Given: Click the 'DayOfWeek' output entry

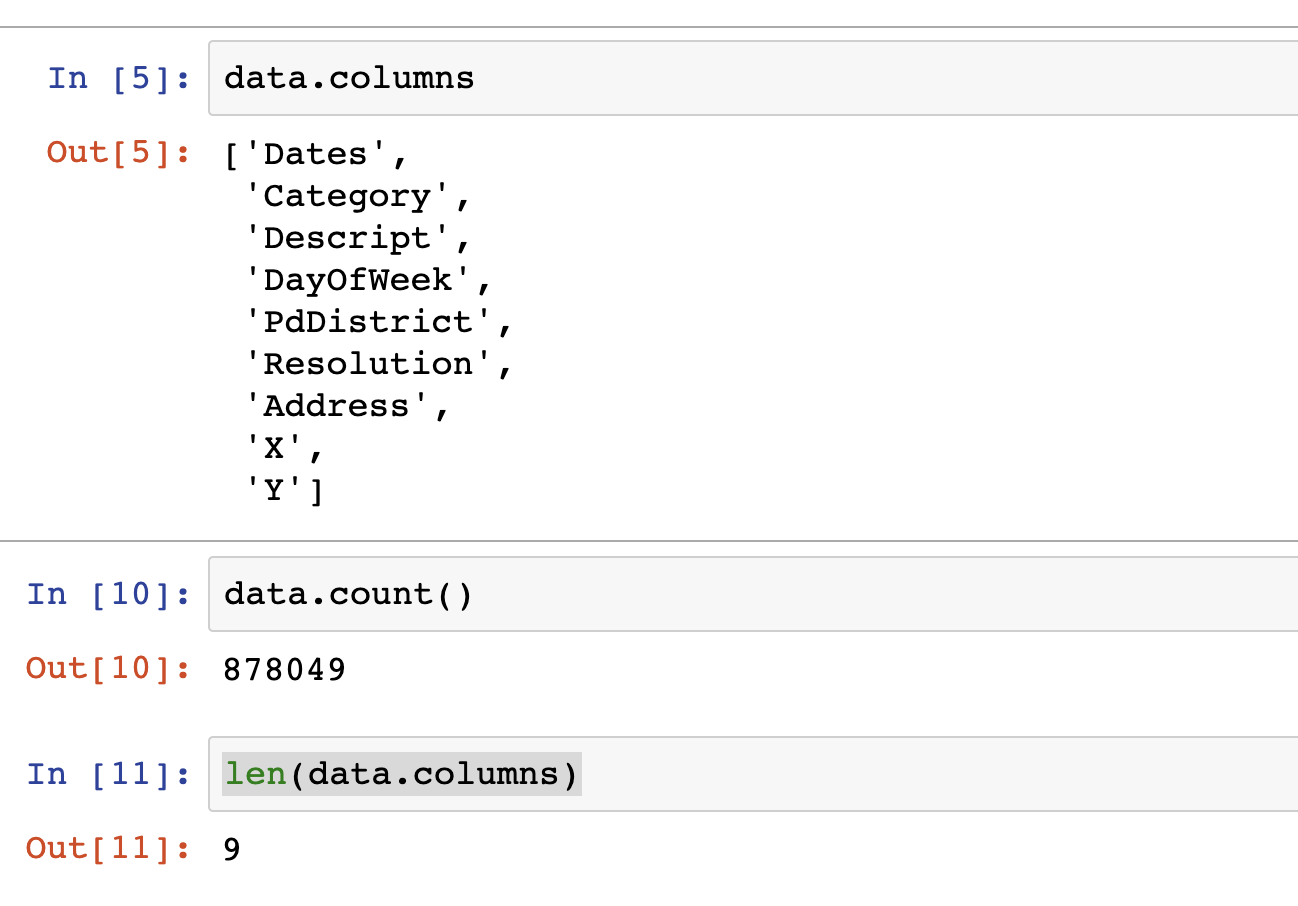Looking at the screenshot, I should pyautogui.click(x=358, y=280).
